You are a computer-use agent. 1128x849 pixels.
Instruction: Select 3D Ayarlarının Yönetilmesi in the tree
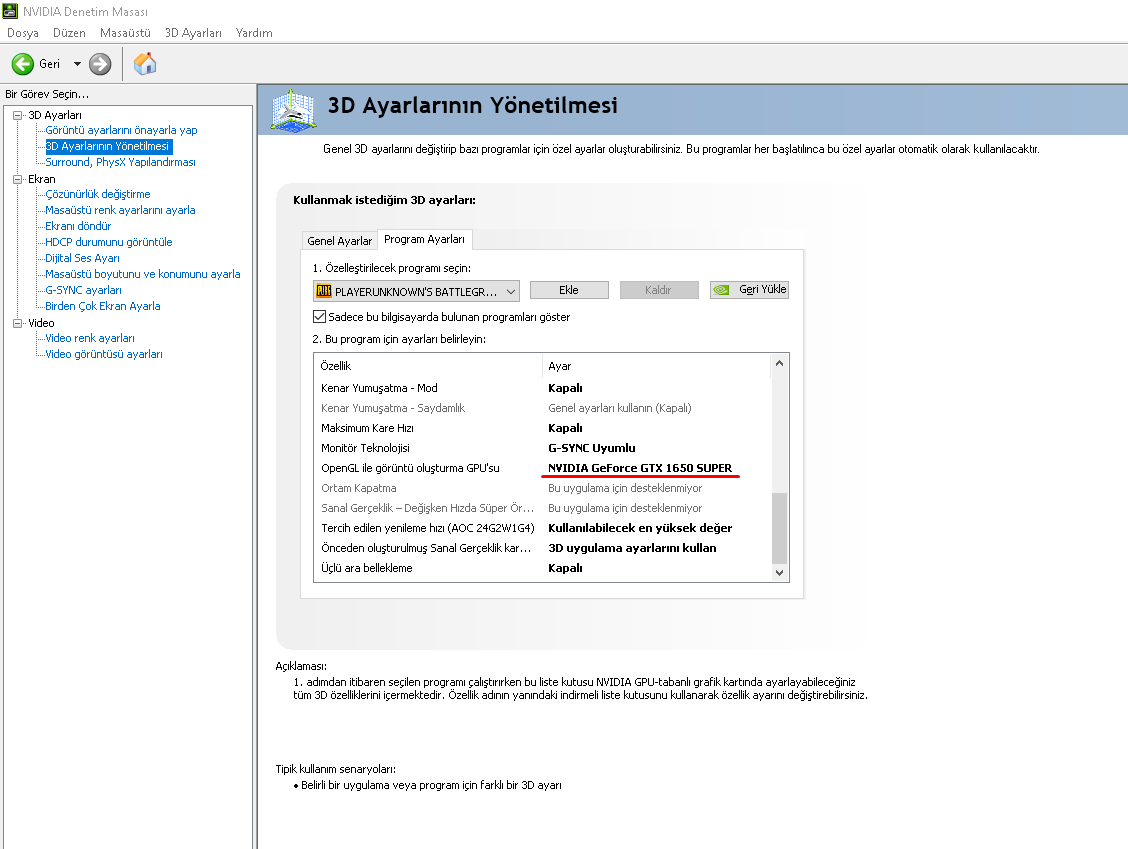pos(108,146)
